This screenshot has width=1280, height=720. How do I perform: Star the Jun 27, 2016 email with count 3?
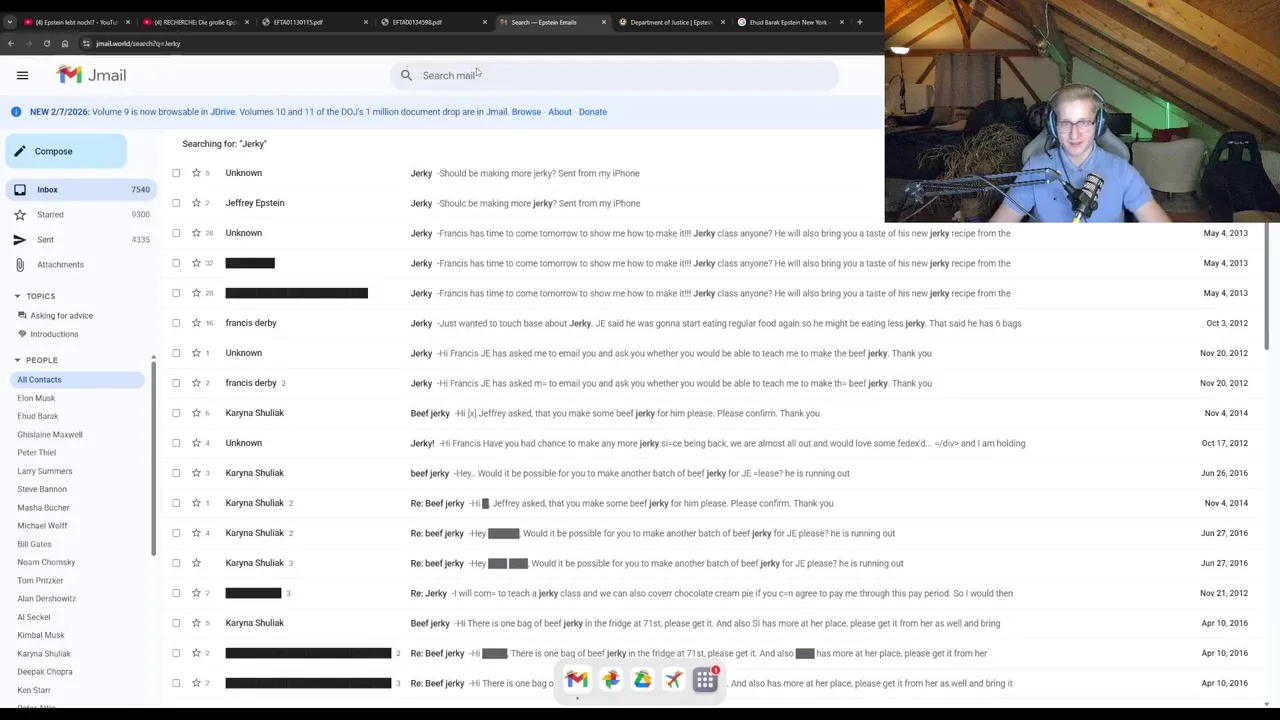tap(196, 563)
